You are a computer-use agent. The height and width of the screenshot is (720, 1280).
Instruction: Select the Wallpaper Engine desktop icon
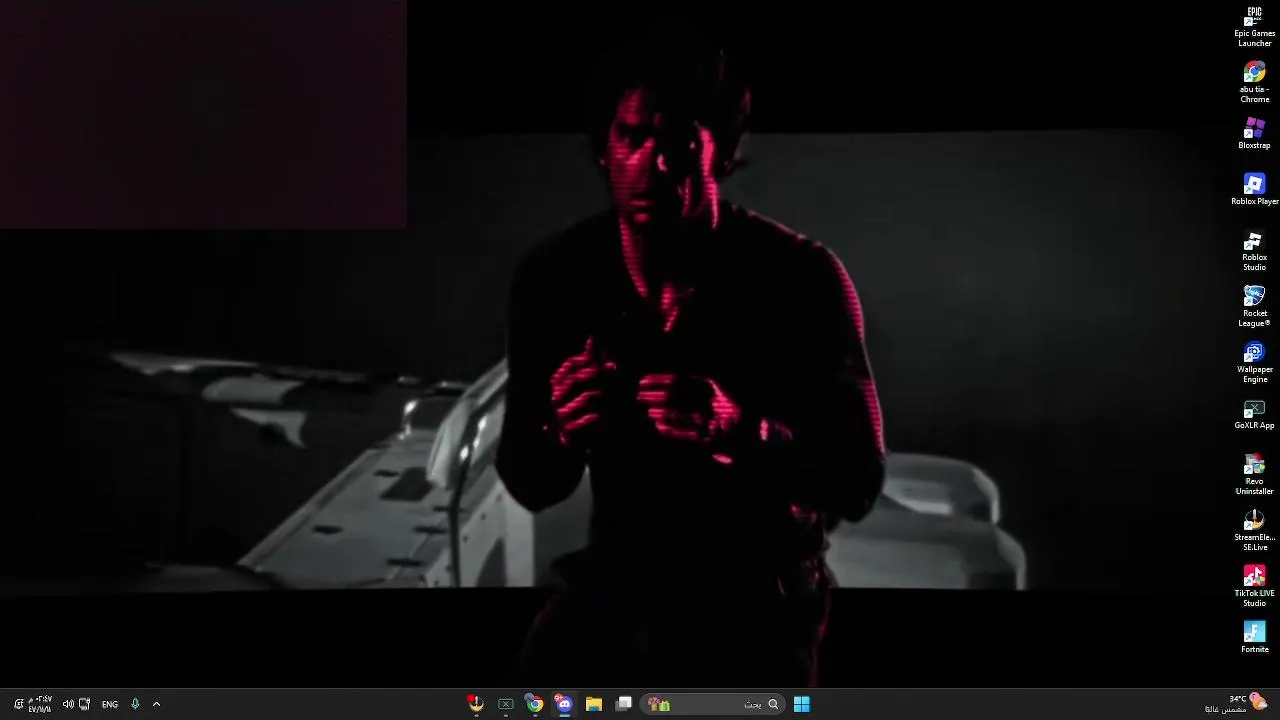click(1254, 363)
